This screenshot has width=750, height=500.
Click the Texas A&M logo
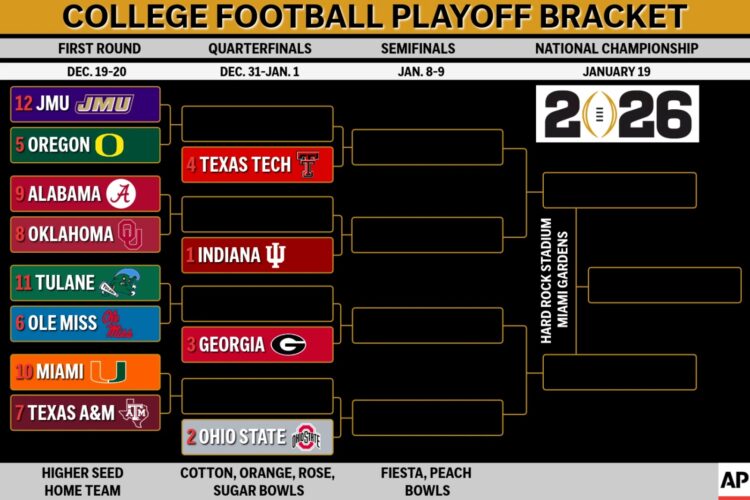pos(133,412)
